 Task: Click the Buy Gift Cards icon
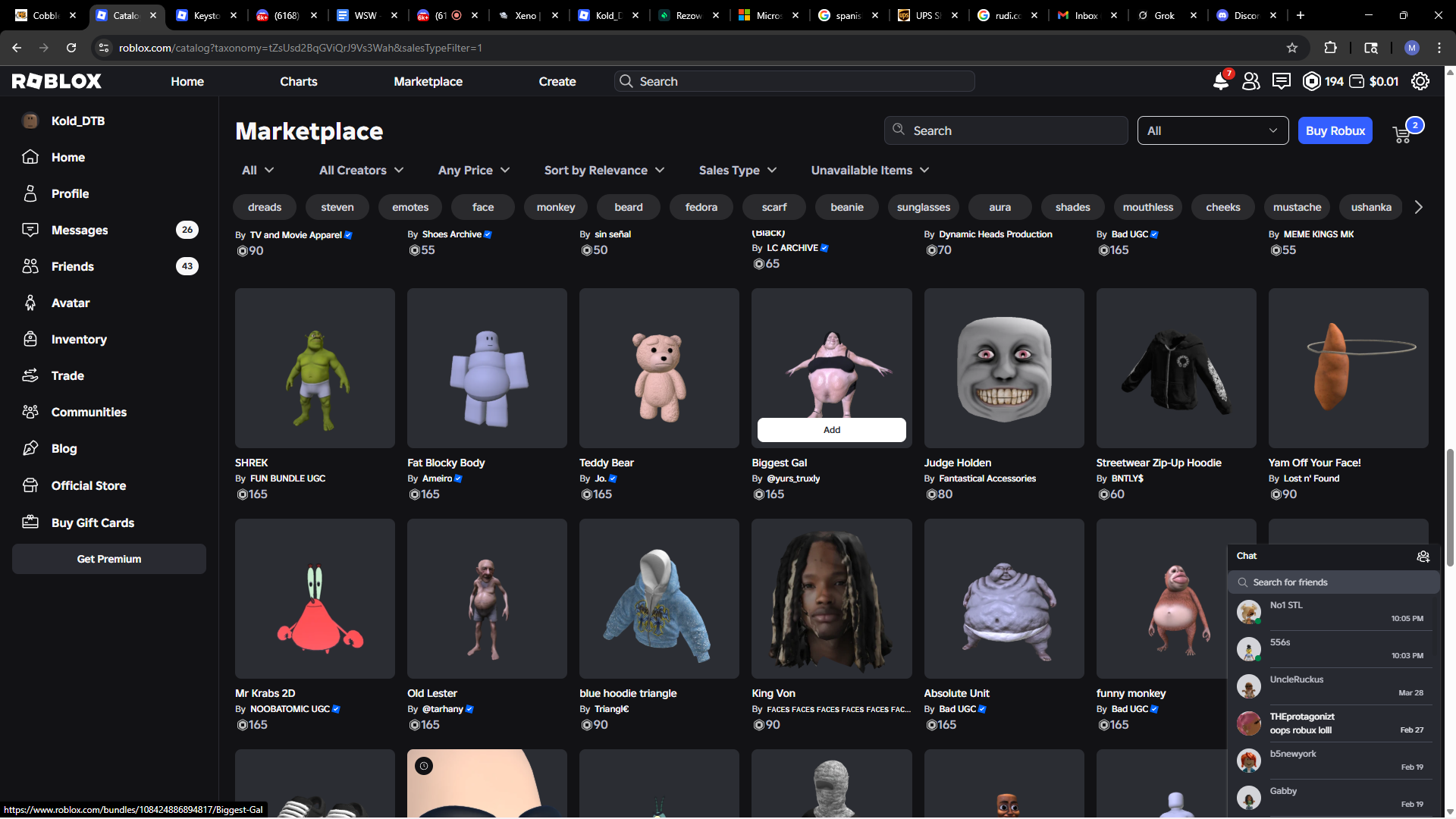30,522
